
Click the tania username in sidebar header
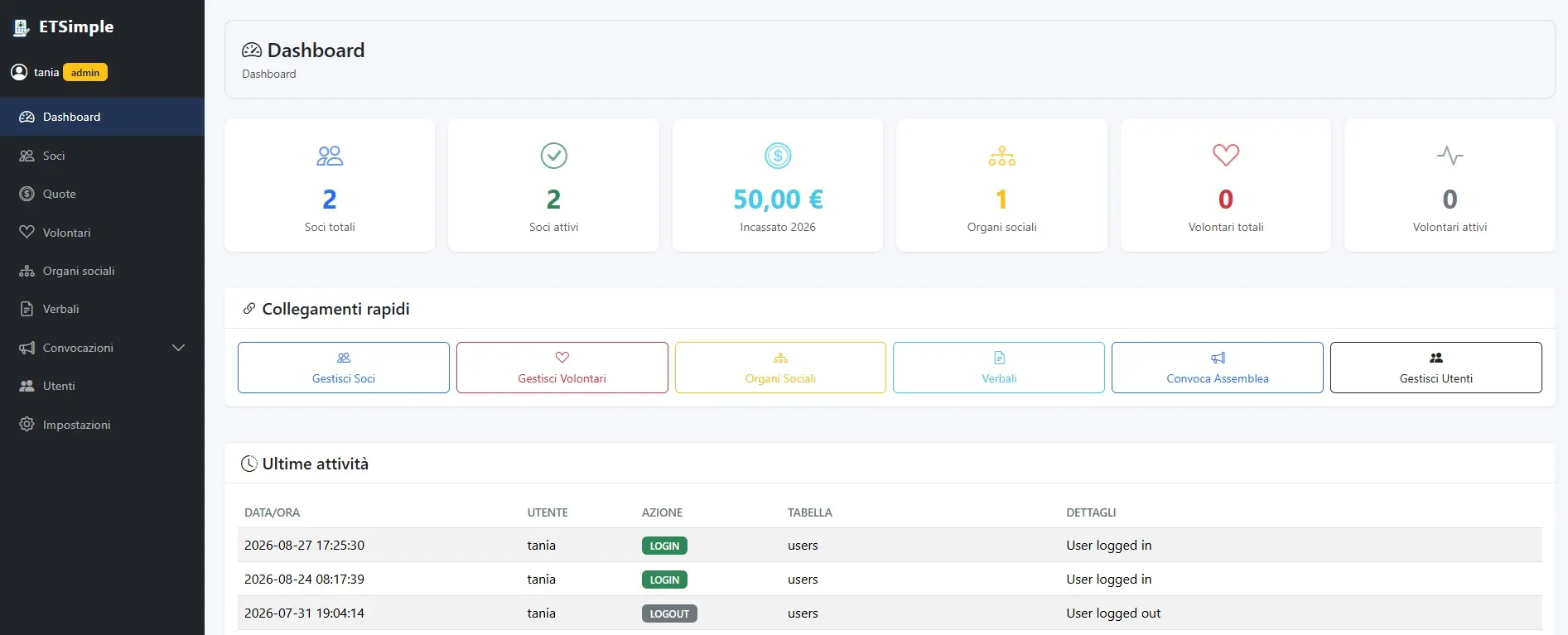(x=46, y=73)
